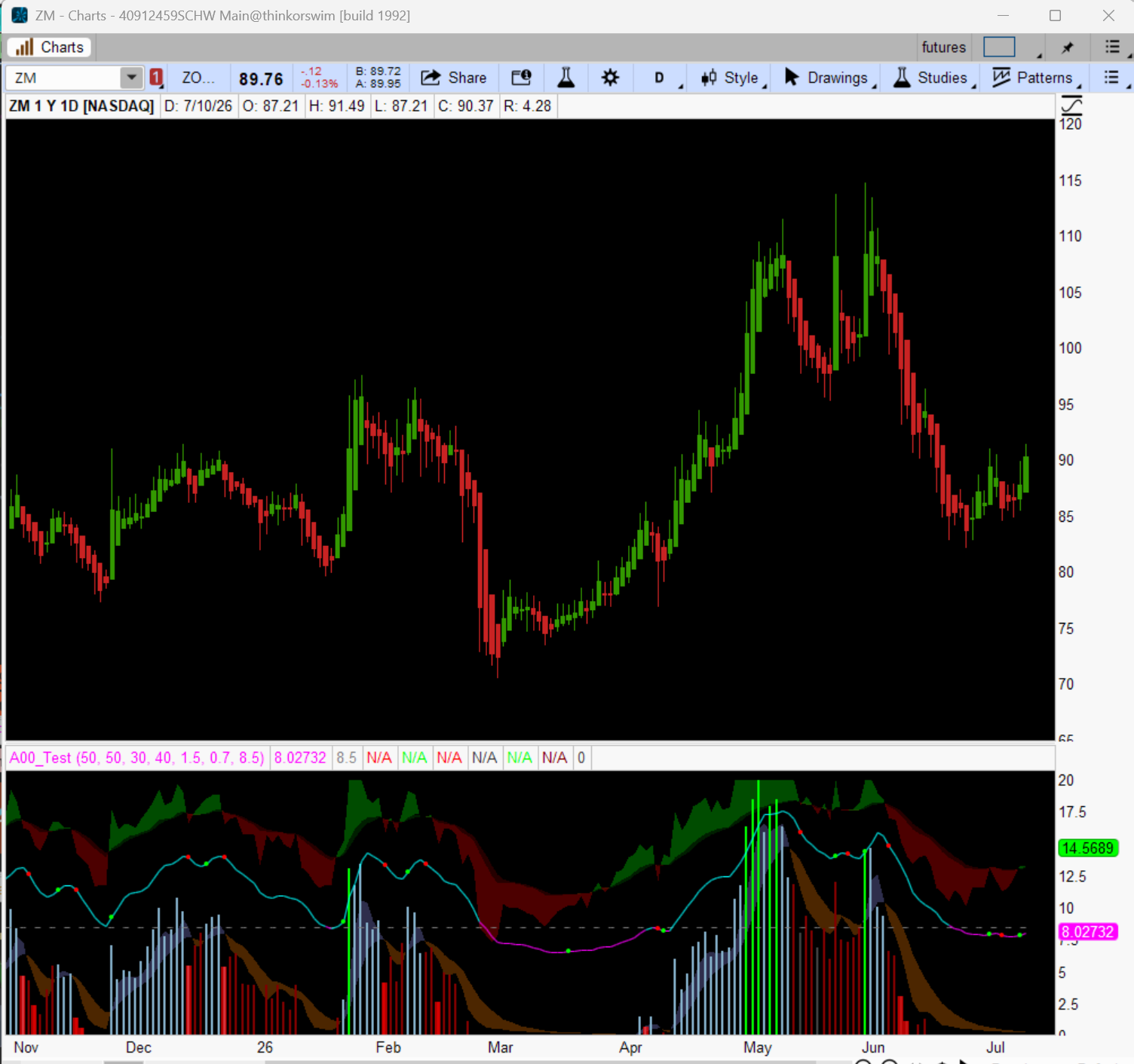Expand the ZM symbol dropdown arrow

[131, 78]
